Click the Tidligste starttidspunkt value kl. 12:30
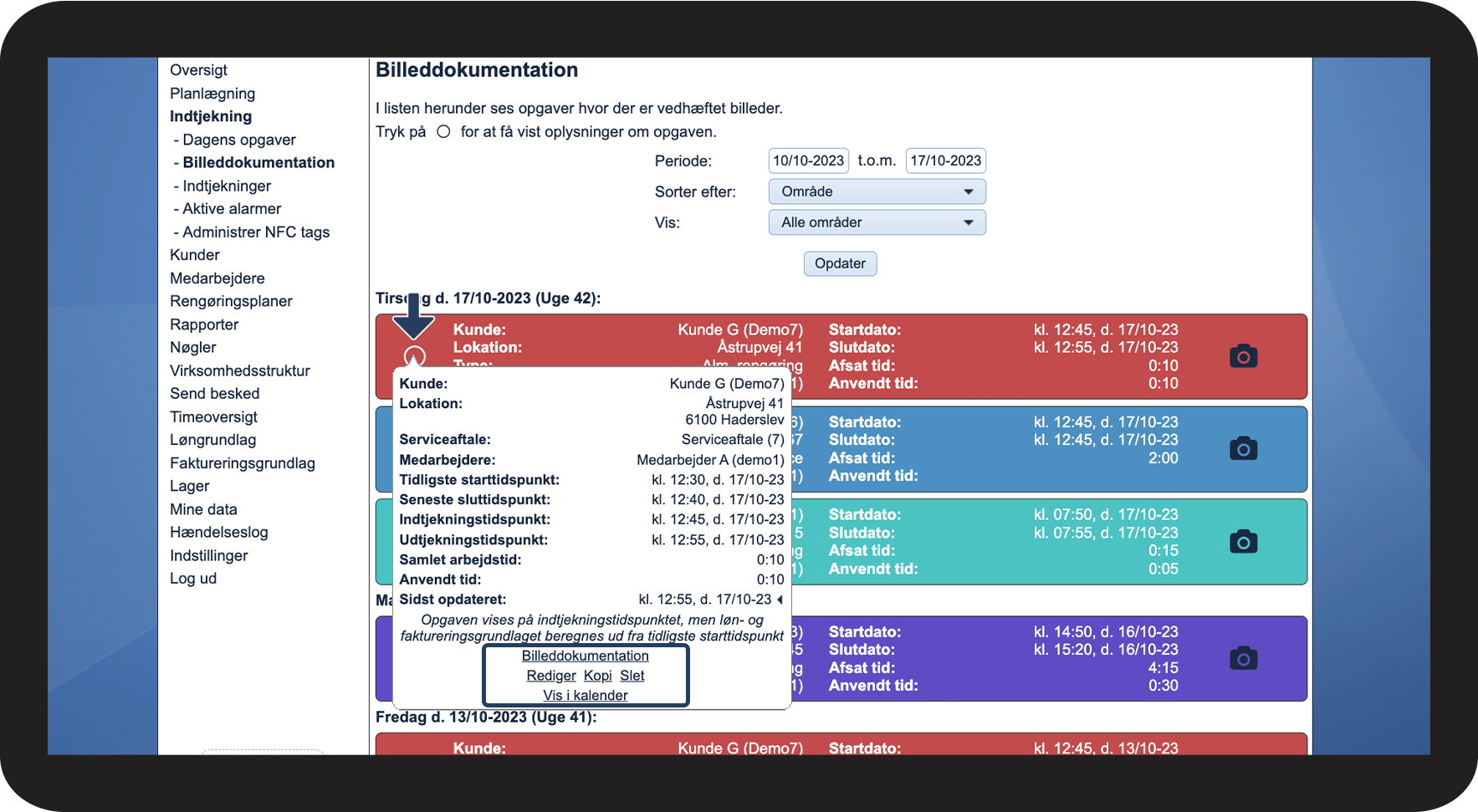The height and width of the screenshot is (812, 1478). (x=718, y=480)
